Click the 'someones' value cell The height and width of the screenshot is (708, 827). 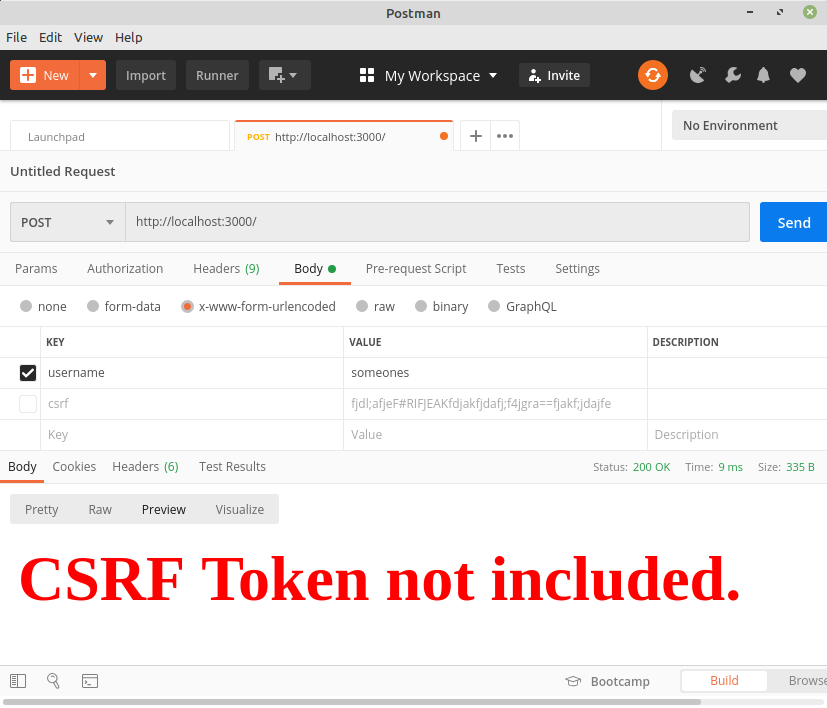pyautogui.click(x=495, y=372)
